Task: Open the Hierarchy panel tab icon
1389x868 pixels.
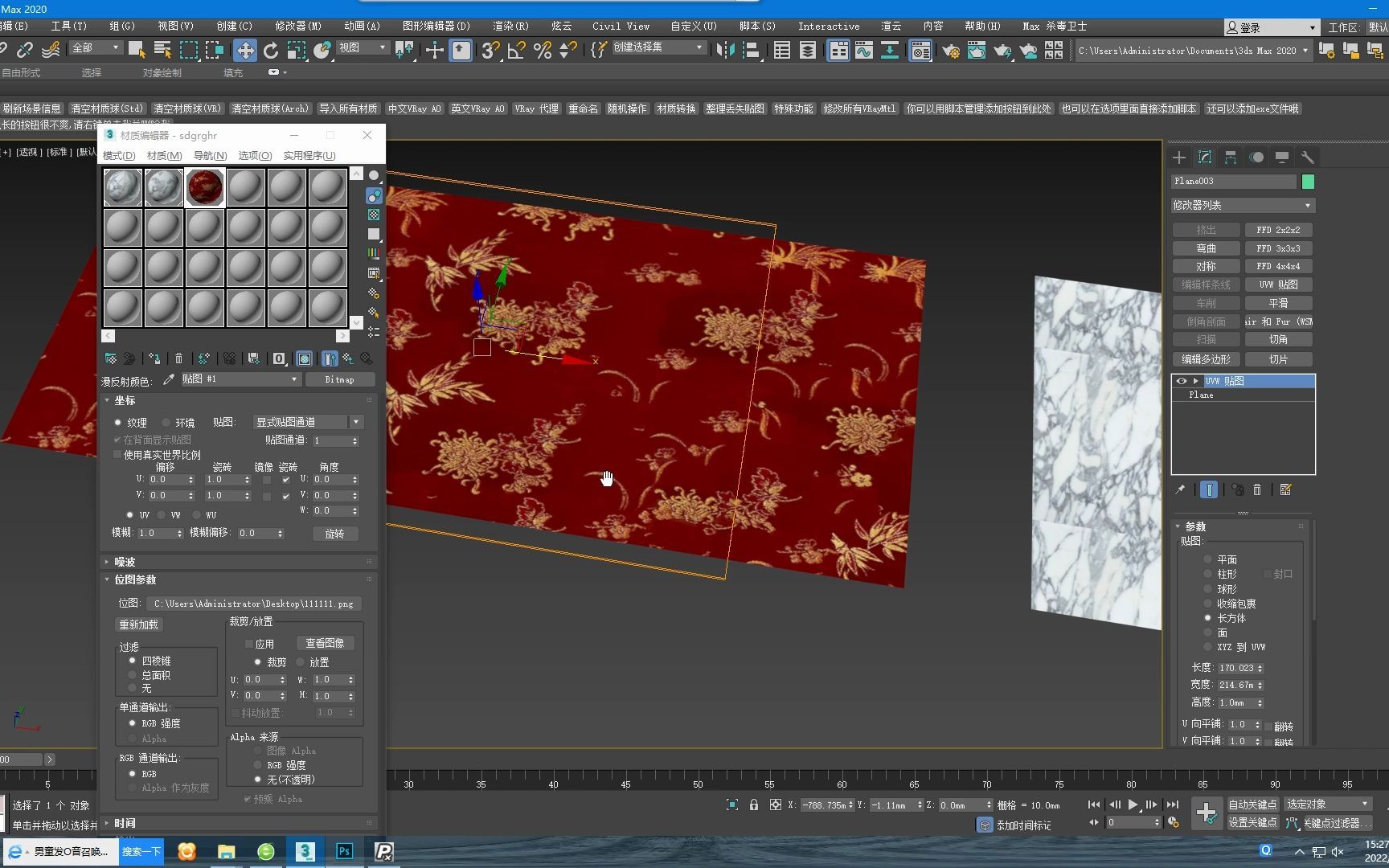Action: (x=1231, y=158)
